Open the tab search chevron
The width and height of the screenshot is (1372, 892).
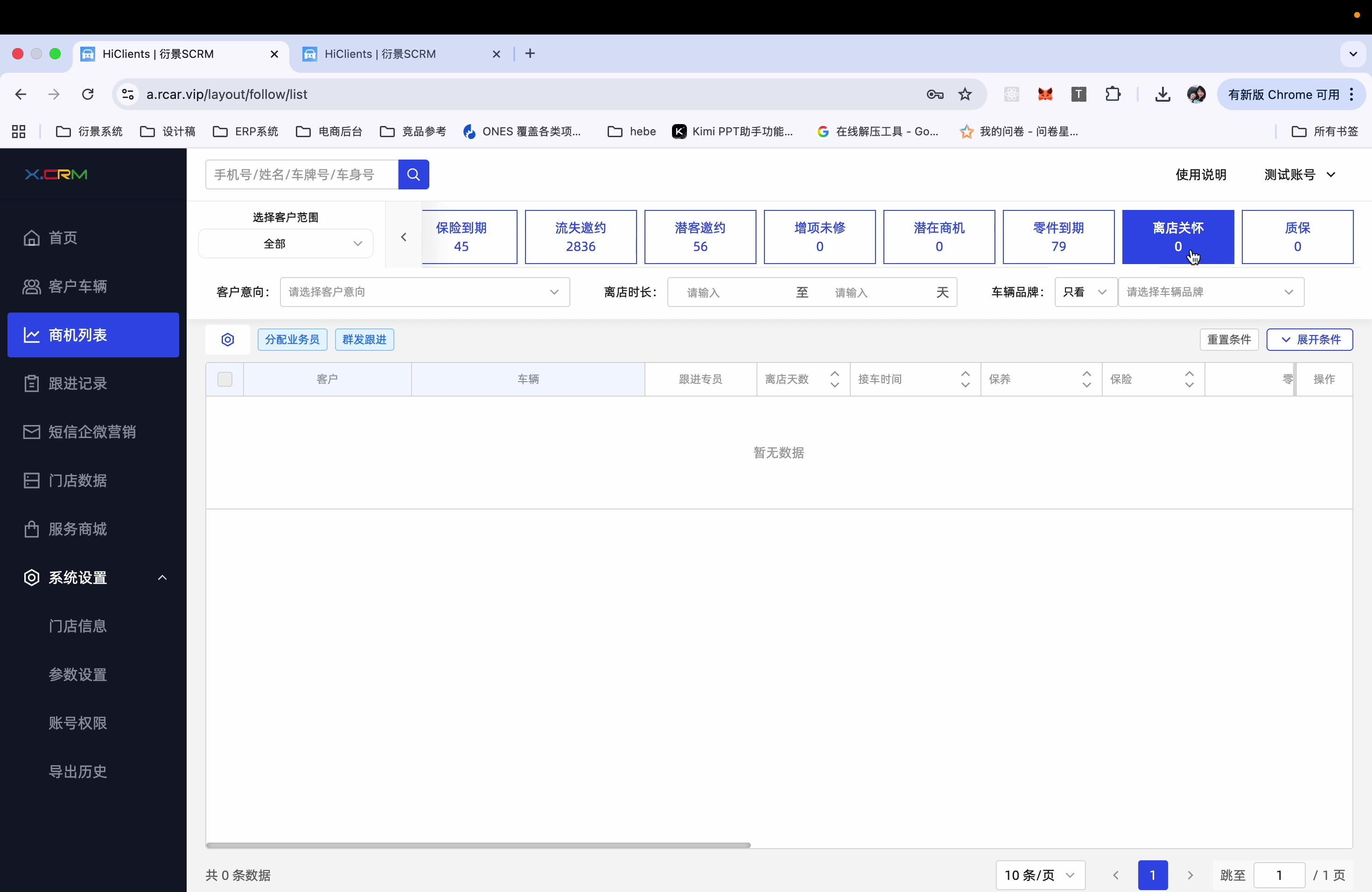pyautogui.click(x=1353, y=54)
